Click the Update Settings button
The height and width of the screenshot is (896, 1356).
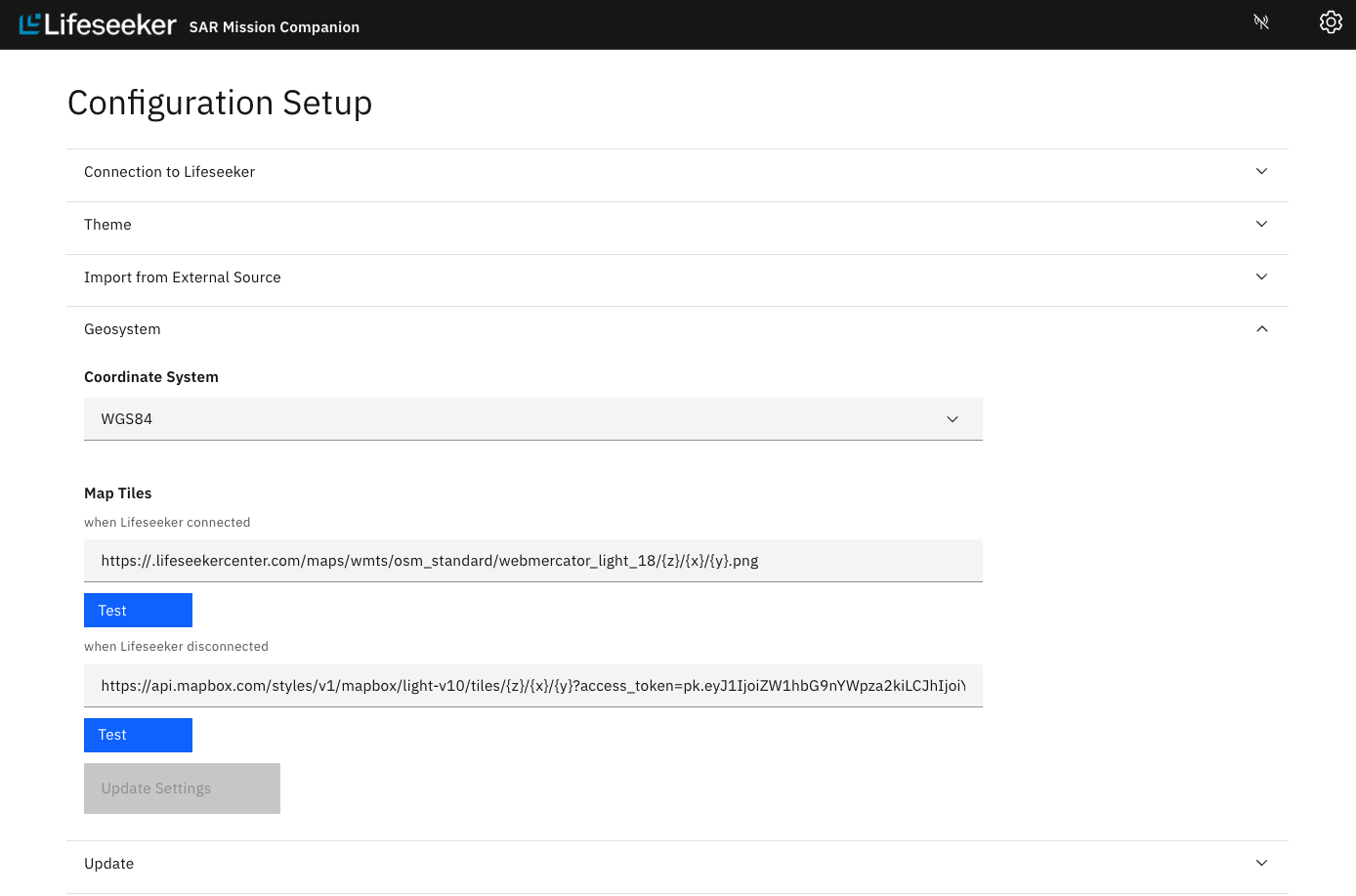point(182,788)
